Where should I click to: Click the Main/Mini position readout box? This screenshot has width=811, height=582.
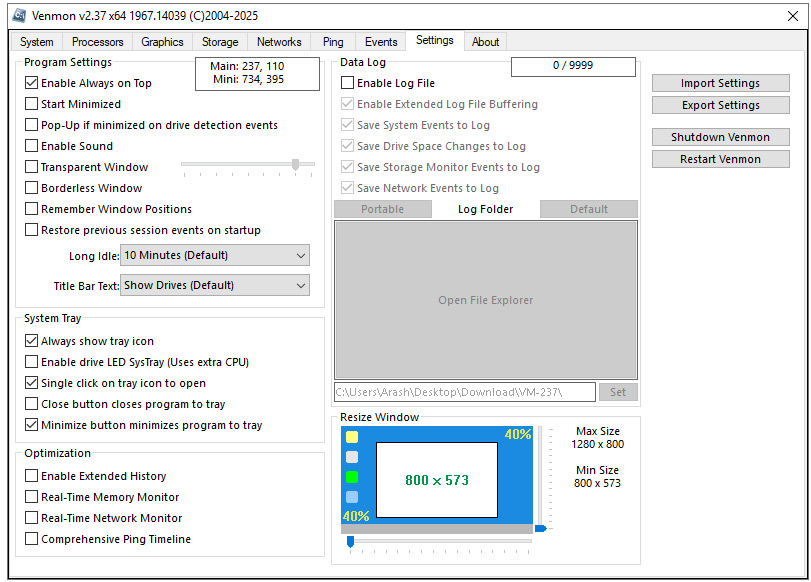(x=257, y=73)
